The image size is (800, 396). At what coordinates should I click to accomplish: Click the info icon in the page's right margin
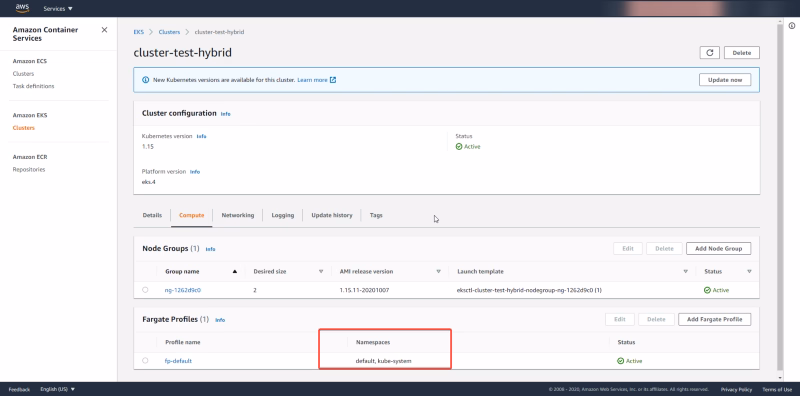(x=792, y=26)
